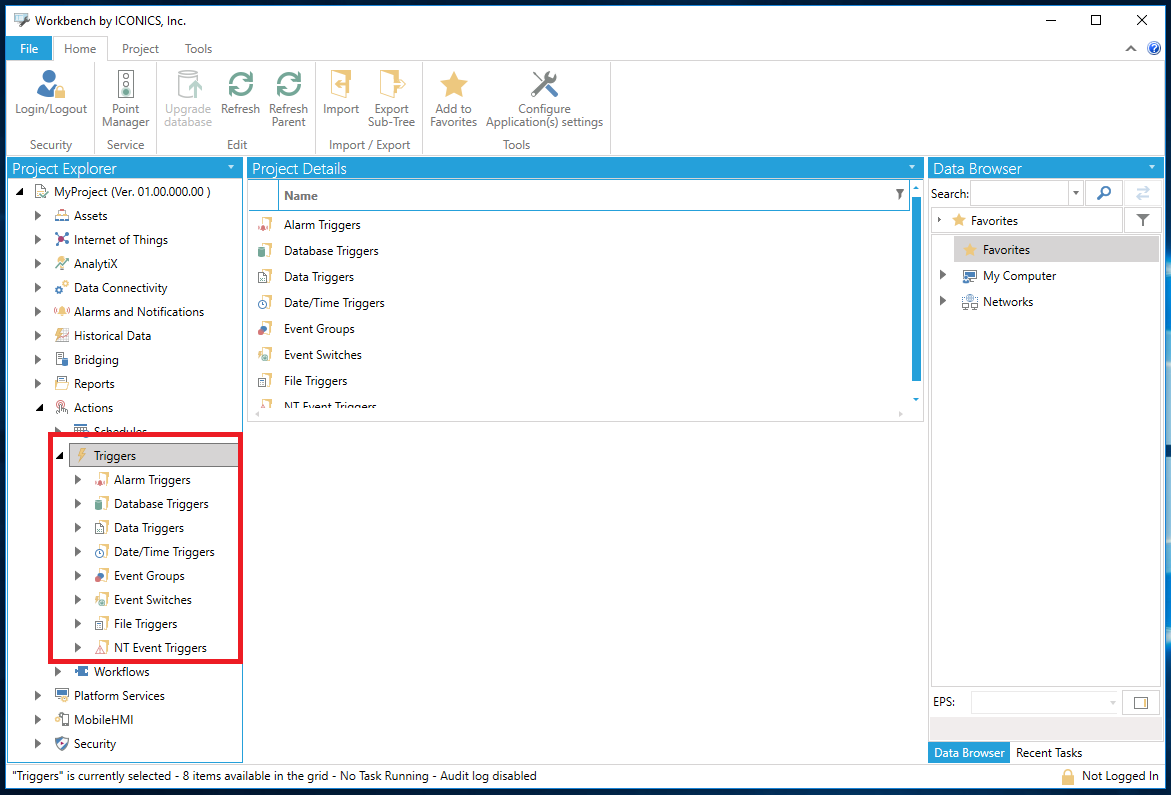Expand My Computer in Data Browser
This screenshot has width=1171, height=795.
click(942, 276)
